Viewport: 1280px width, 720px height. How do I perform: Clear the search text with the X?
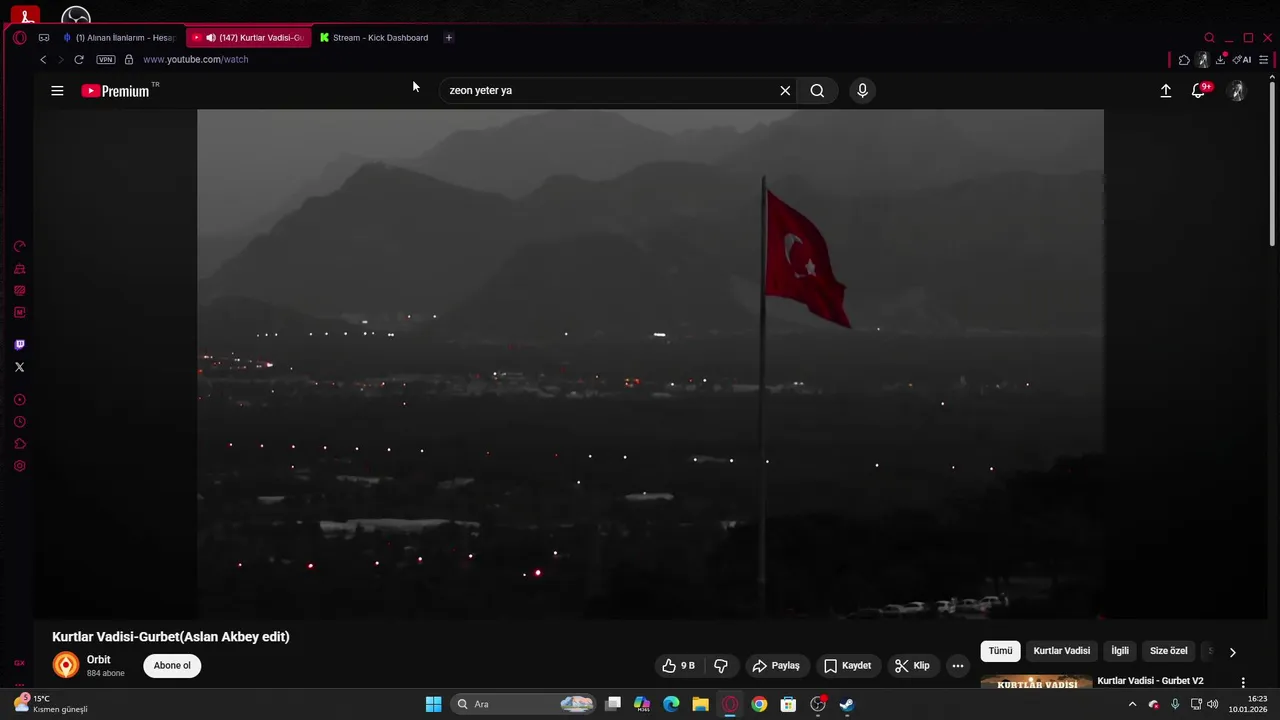[785, 91]
